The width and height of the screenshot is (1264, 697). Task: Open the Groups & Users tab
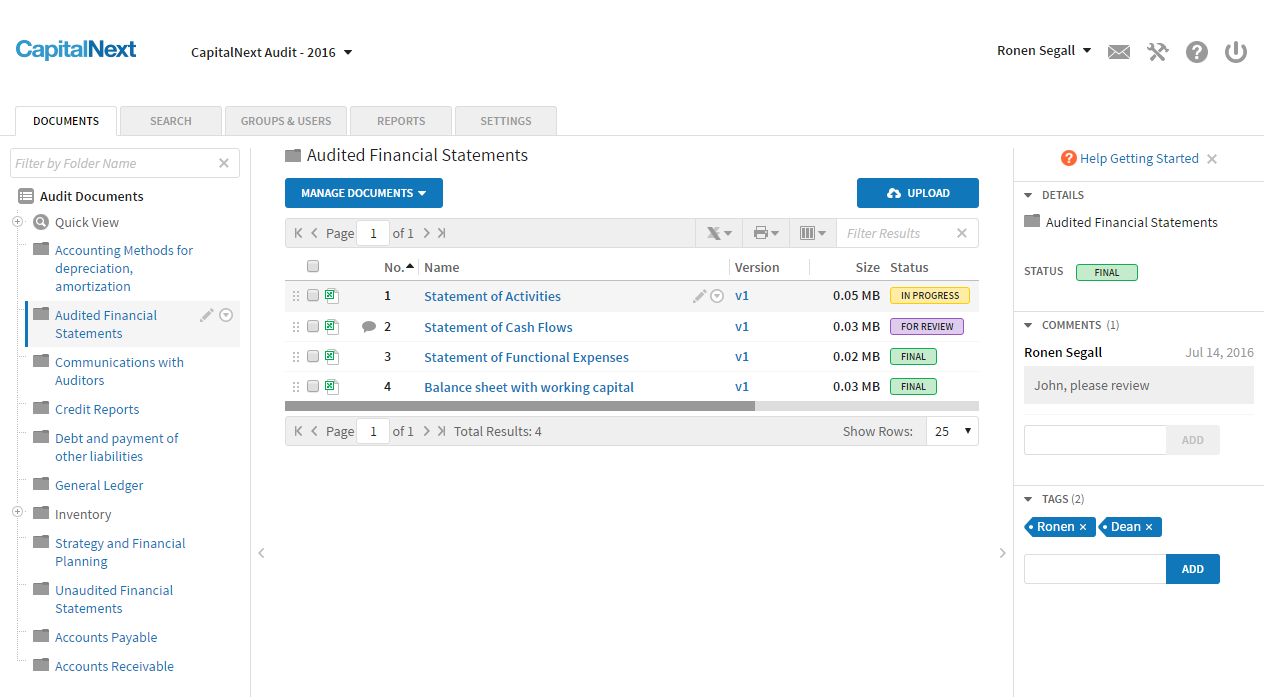(285, 120)
